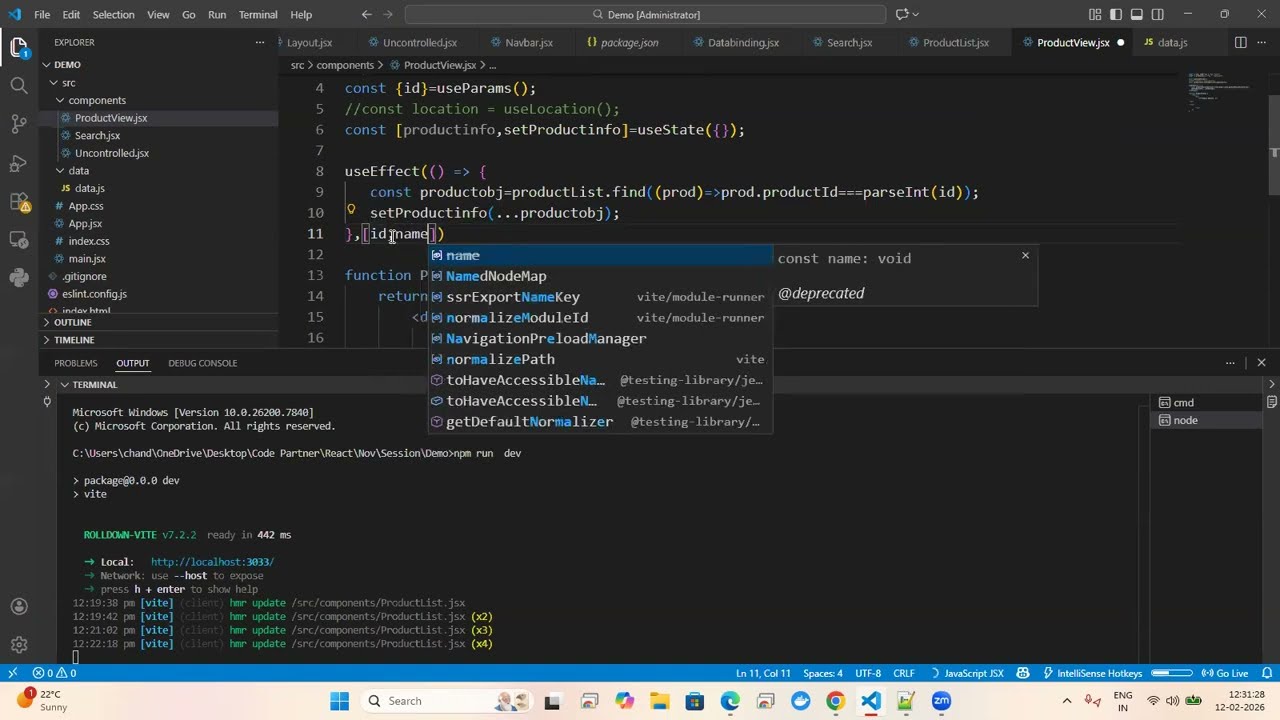This screenshot has width=1280, height=720.
Task: Open main.jsx in explorer tree
Action: pos(87,259)
